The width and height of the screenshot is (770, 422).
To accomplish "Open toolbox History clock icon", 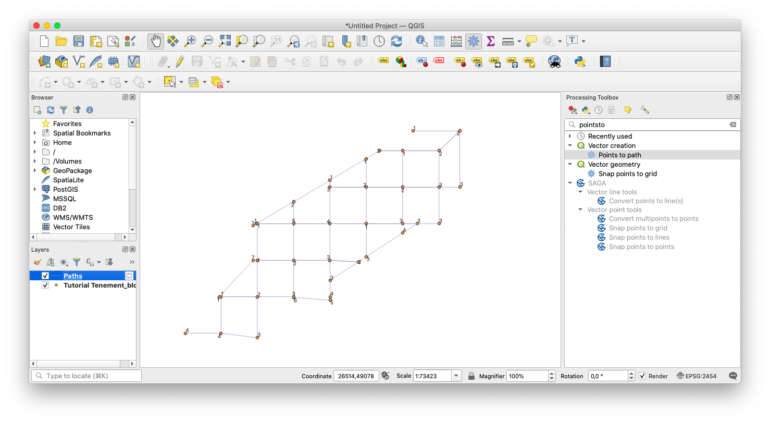I will (599, 110).
